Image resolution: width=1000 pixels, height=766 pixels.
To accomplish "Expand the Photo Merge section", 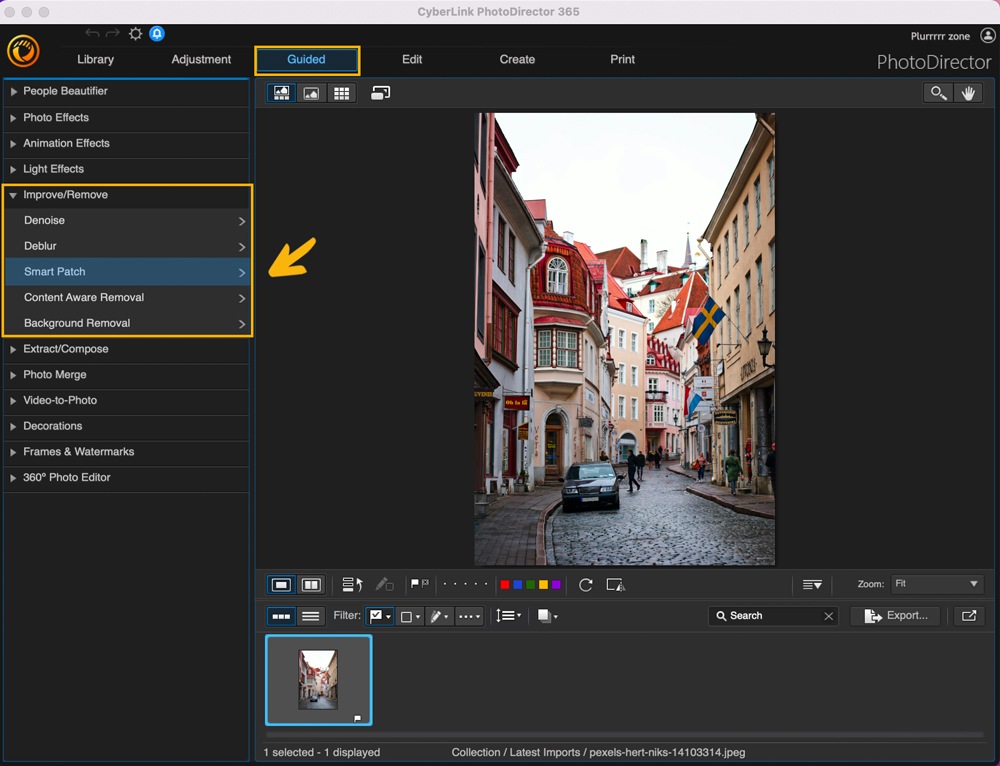I will pos(126,375).
